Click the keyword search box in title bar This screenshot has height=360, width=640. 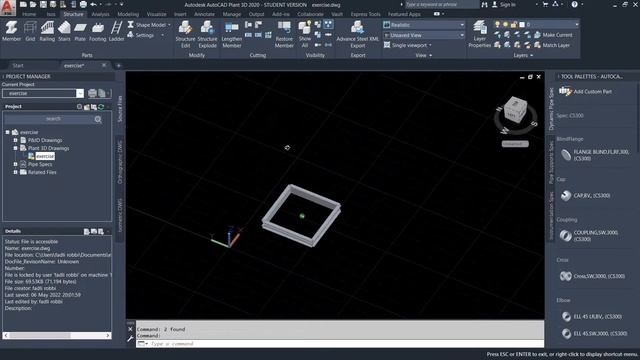[441, 4]
